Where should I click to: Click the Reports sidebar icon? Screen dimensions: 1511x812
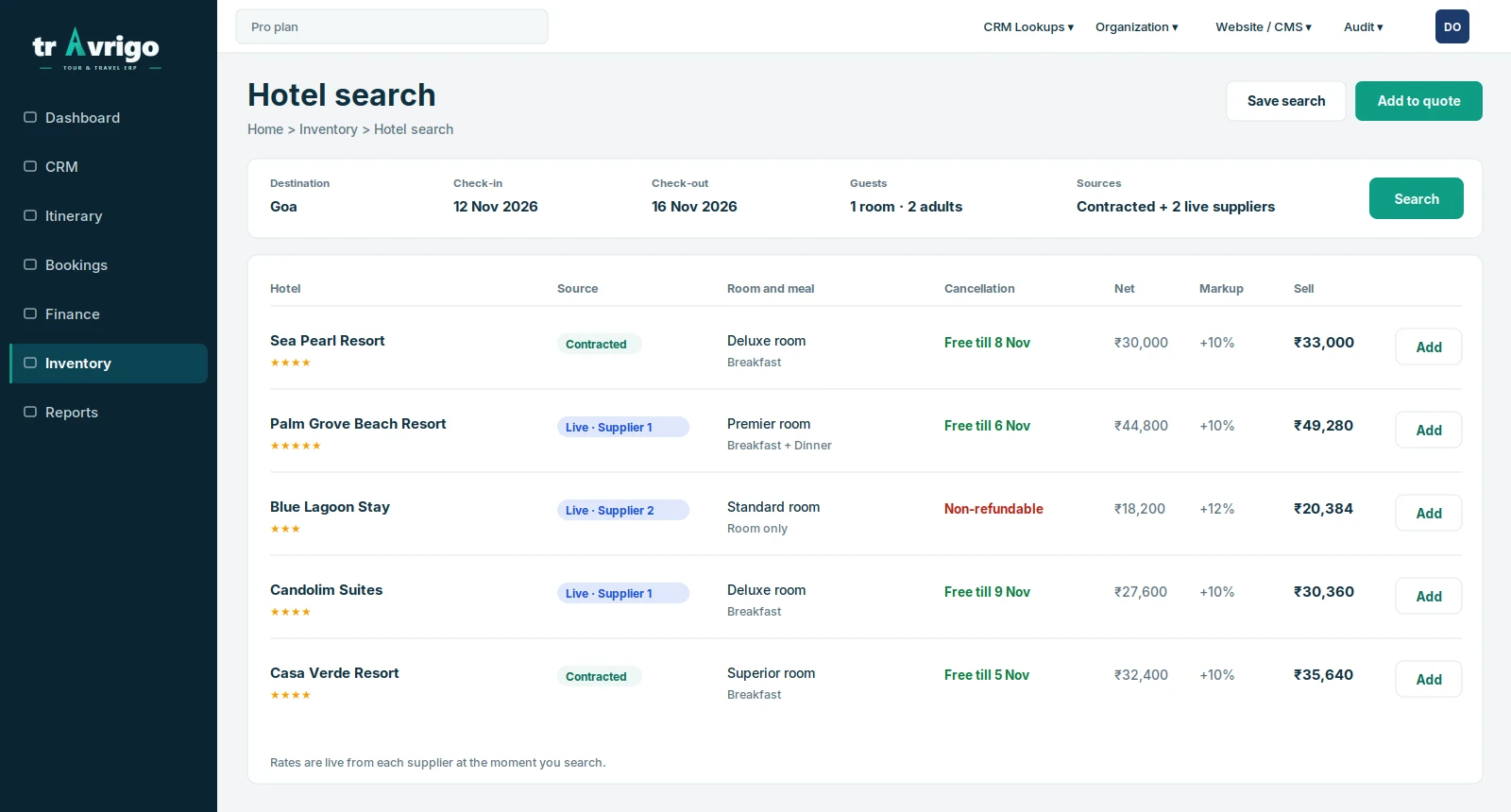30,412
